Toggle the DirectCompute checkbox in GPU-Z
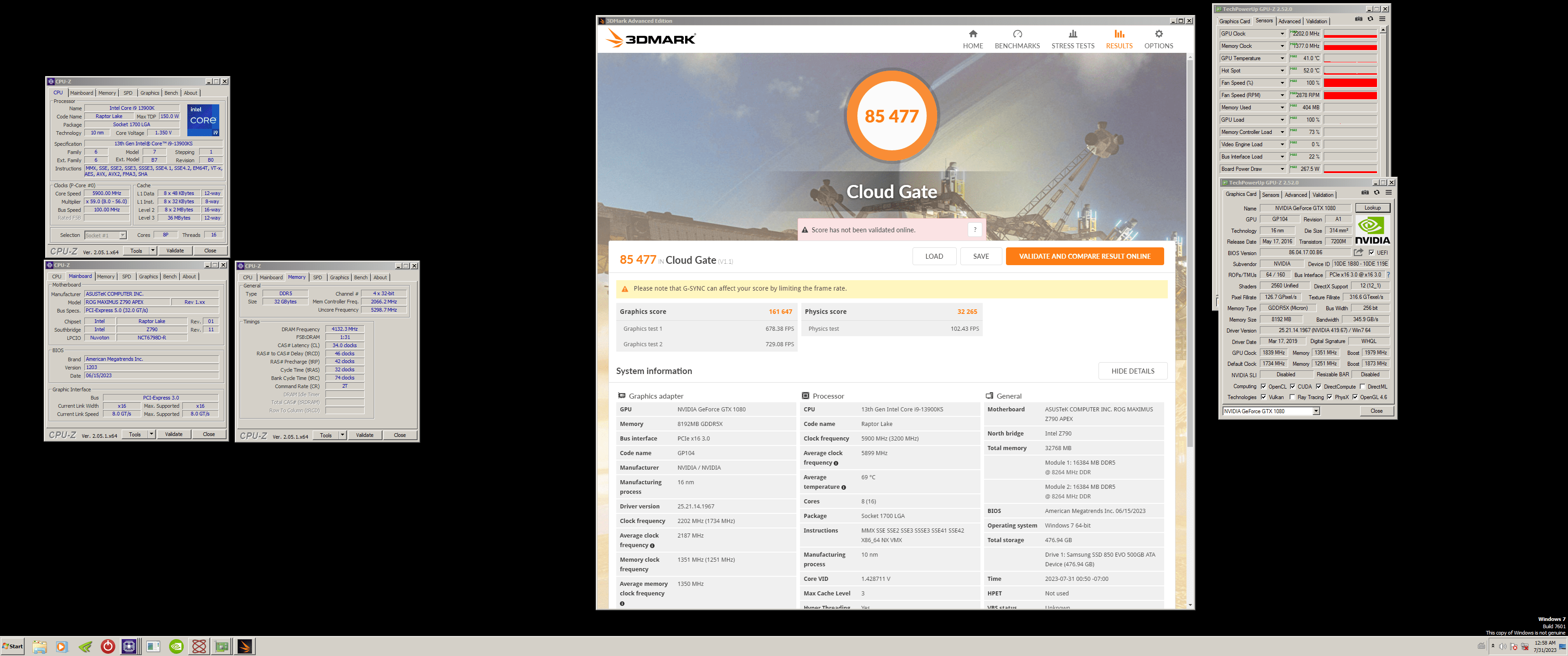Screen dimensions: 1568x656 coord(1318,386)
